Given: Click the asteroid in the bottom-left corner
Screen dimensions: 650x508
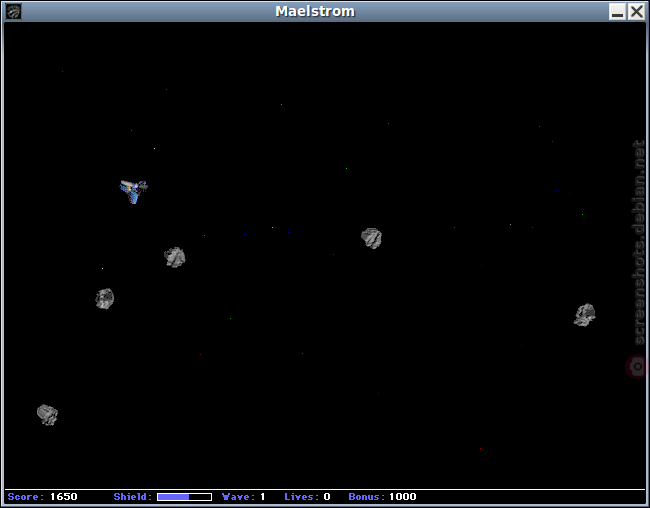Looking at the screenshot, I should (x=47, y=415).
